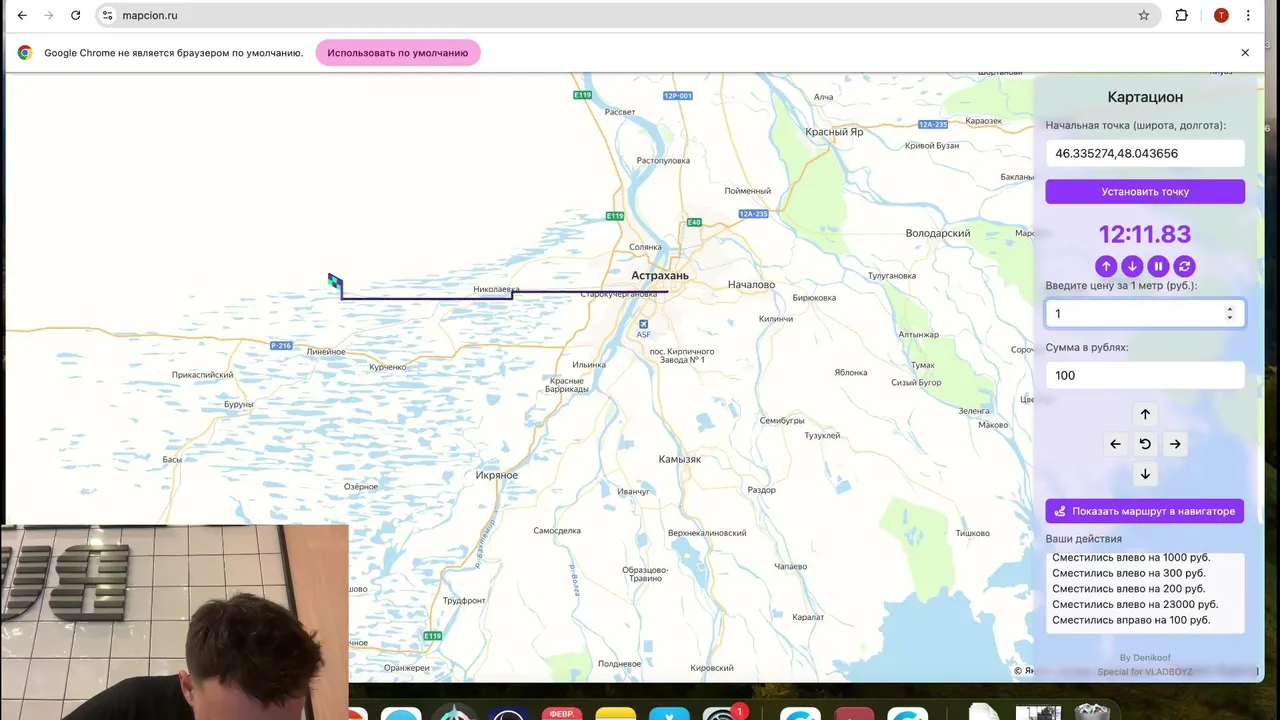Move left with the grey arrow pad
1280x720 pixels.
tap(1116, 444)
